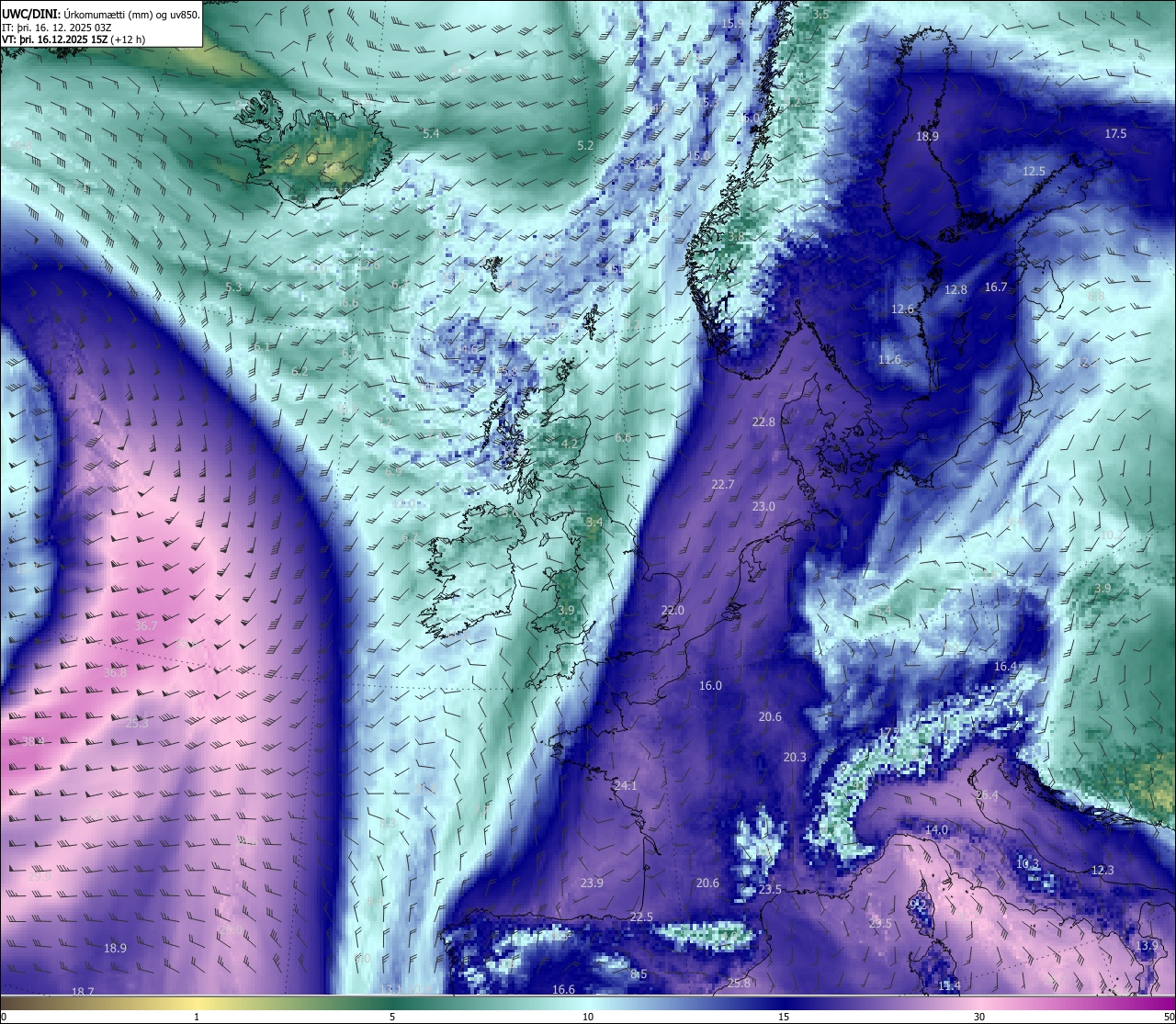1176x1024 pixels.
Task: Click the value "11.6" over southern Sweden
Action: [889, 359]
